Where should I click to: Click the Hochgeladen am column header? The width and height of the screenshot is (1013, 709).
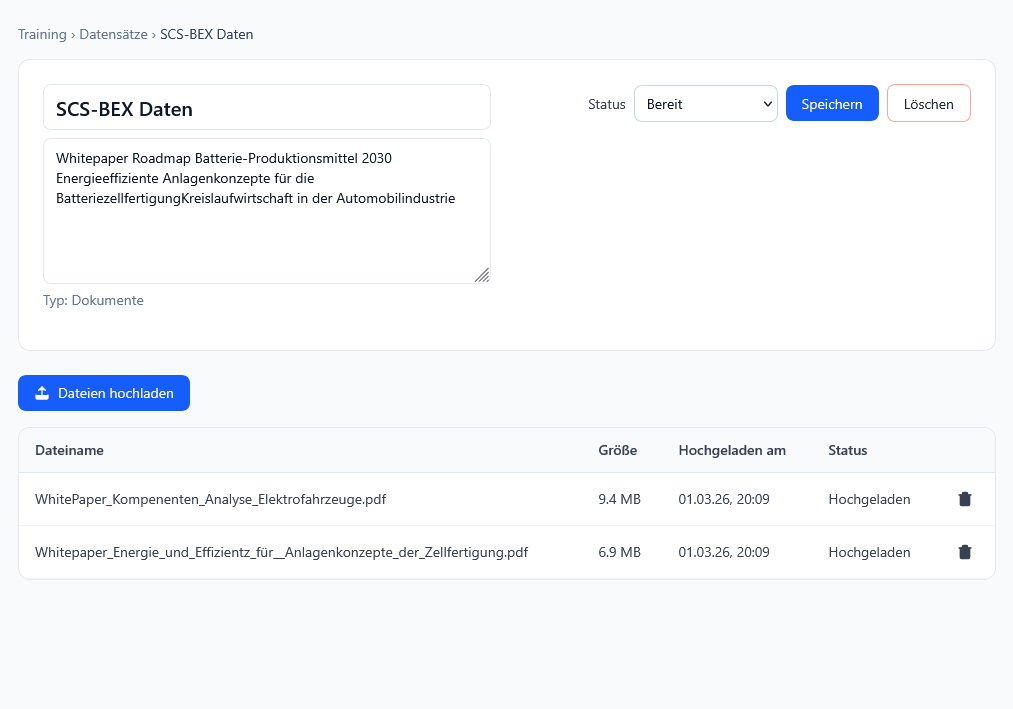(731, 450)
